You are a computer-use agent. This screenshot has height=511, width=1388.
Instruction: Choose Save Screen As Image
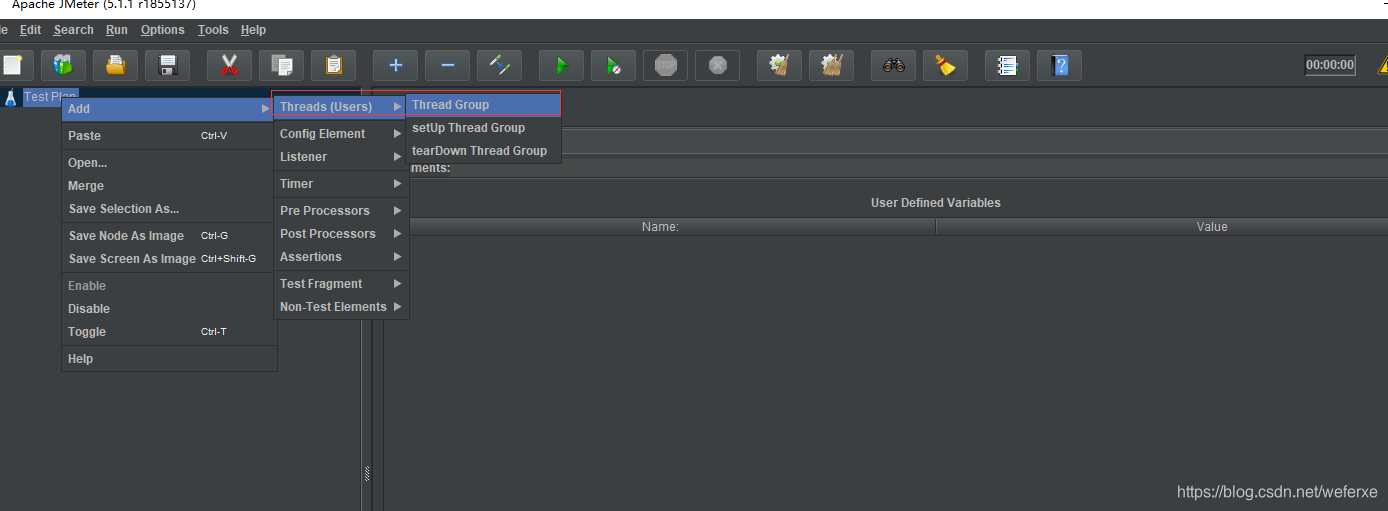(169, 259)
